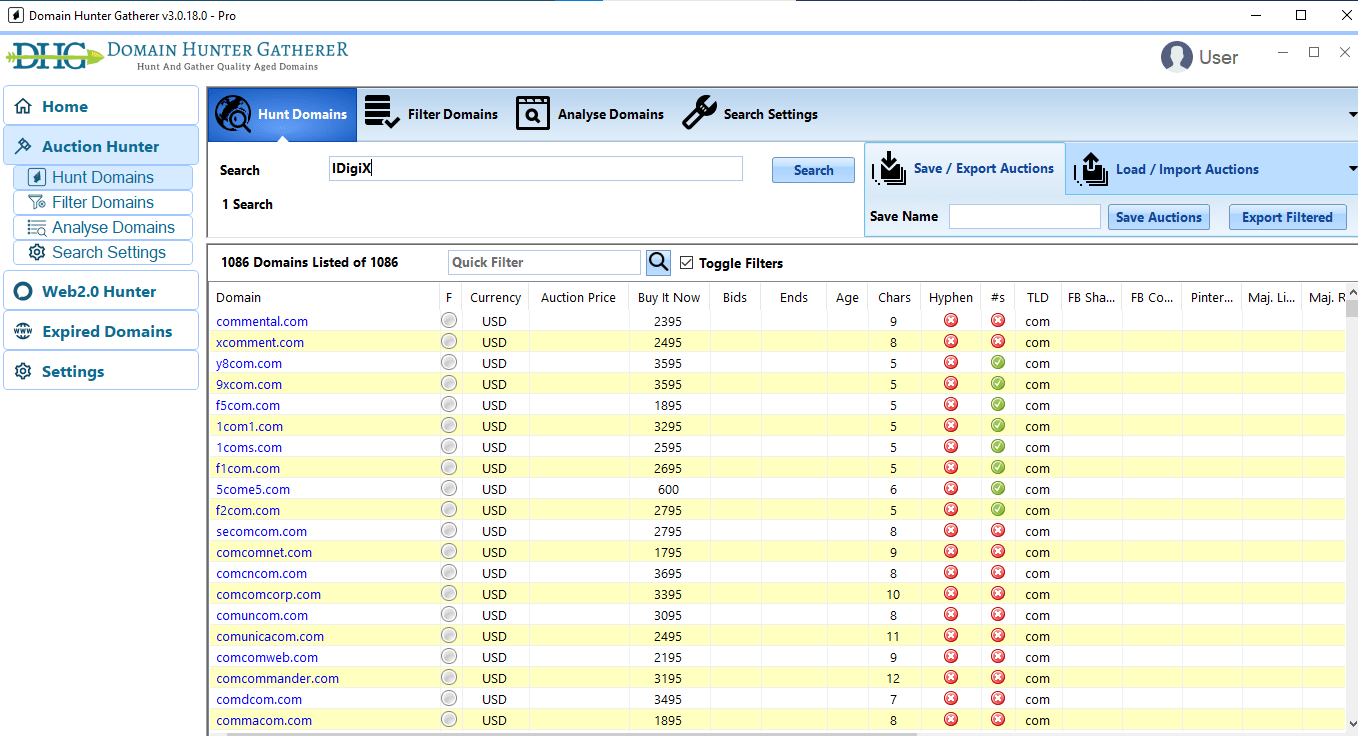
Task: Toggle favorite marker for comdcom.com
Action: click(x=449, y=698)
